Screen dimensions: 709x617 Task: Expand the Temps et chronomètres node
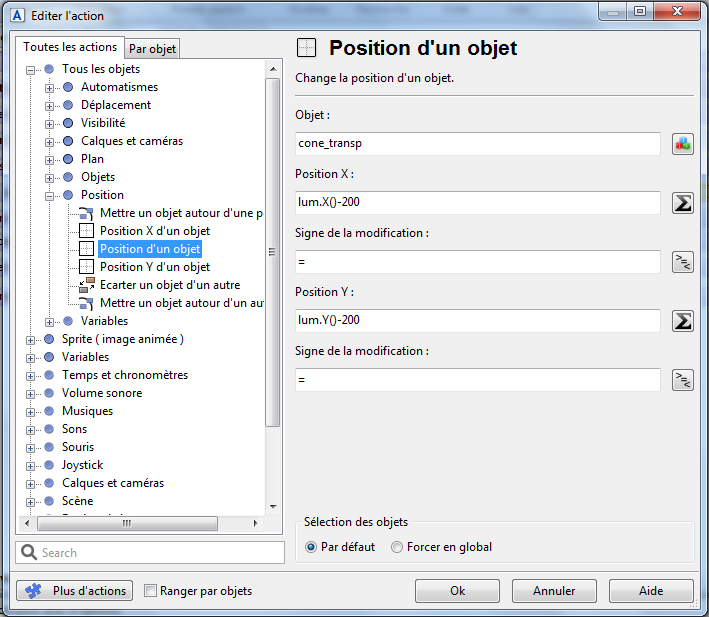click(x=30, y=377)
